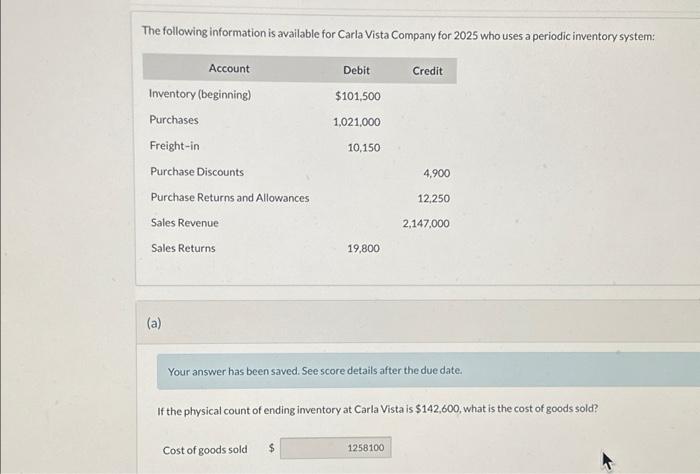700x474 pixels.
Task: Click the answer saved notification banner
Action: [429, 371]
